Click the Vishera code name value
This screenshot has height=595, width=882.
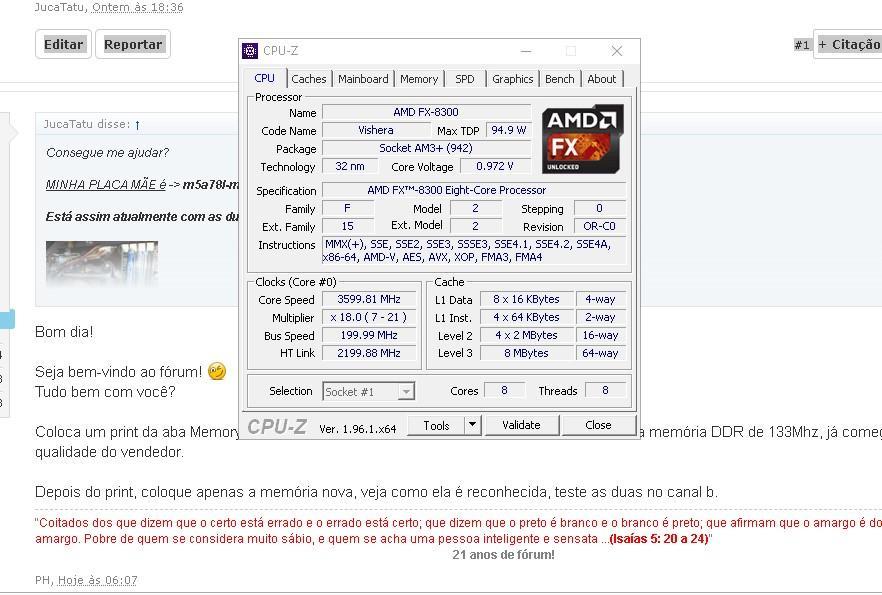pos(375,130)
